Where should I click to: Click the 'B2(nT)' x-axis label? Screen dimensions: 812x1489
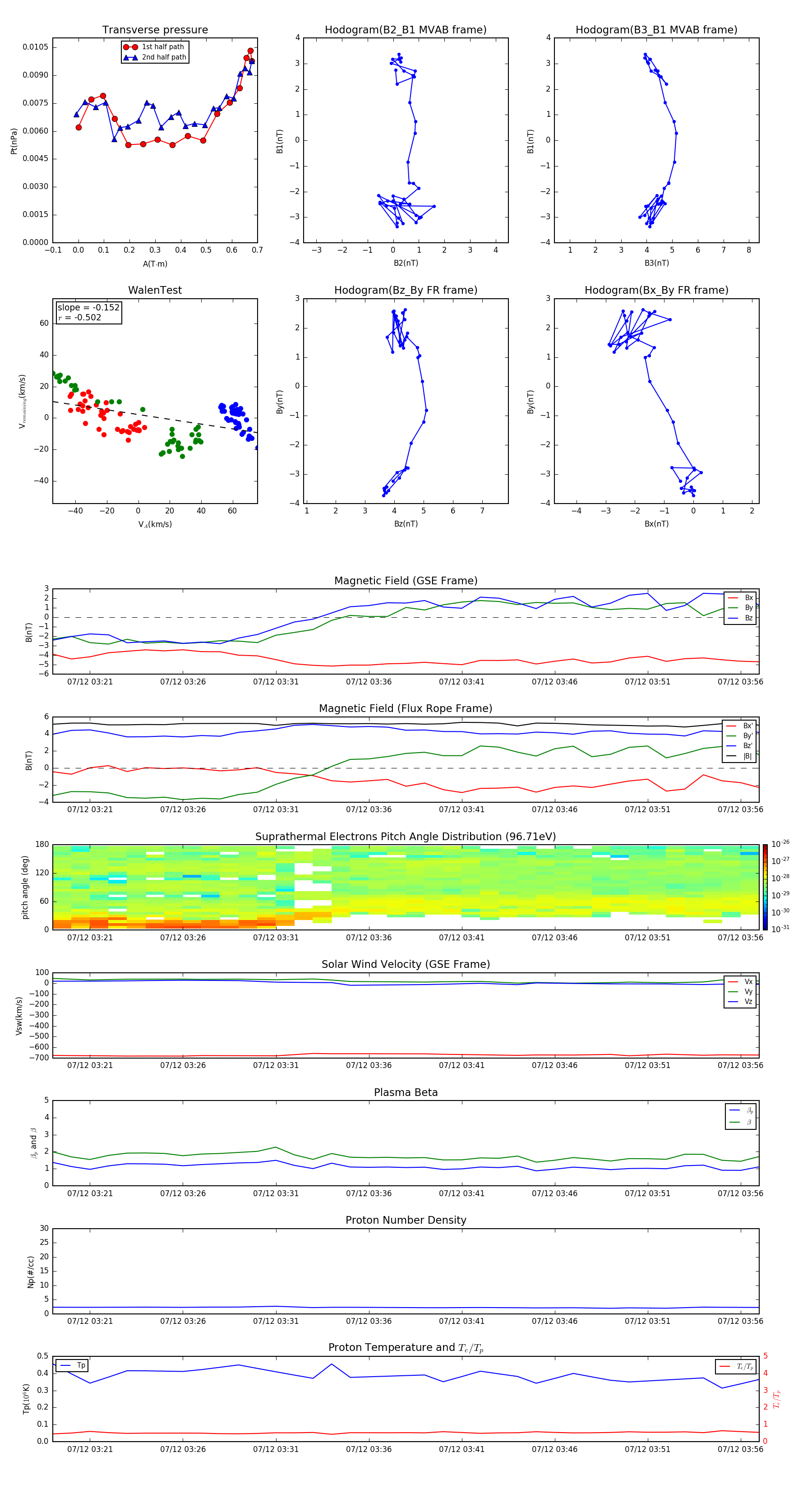pos(406,263)
